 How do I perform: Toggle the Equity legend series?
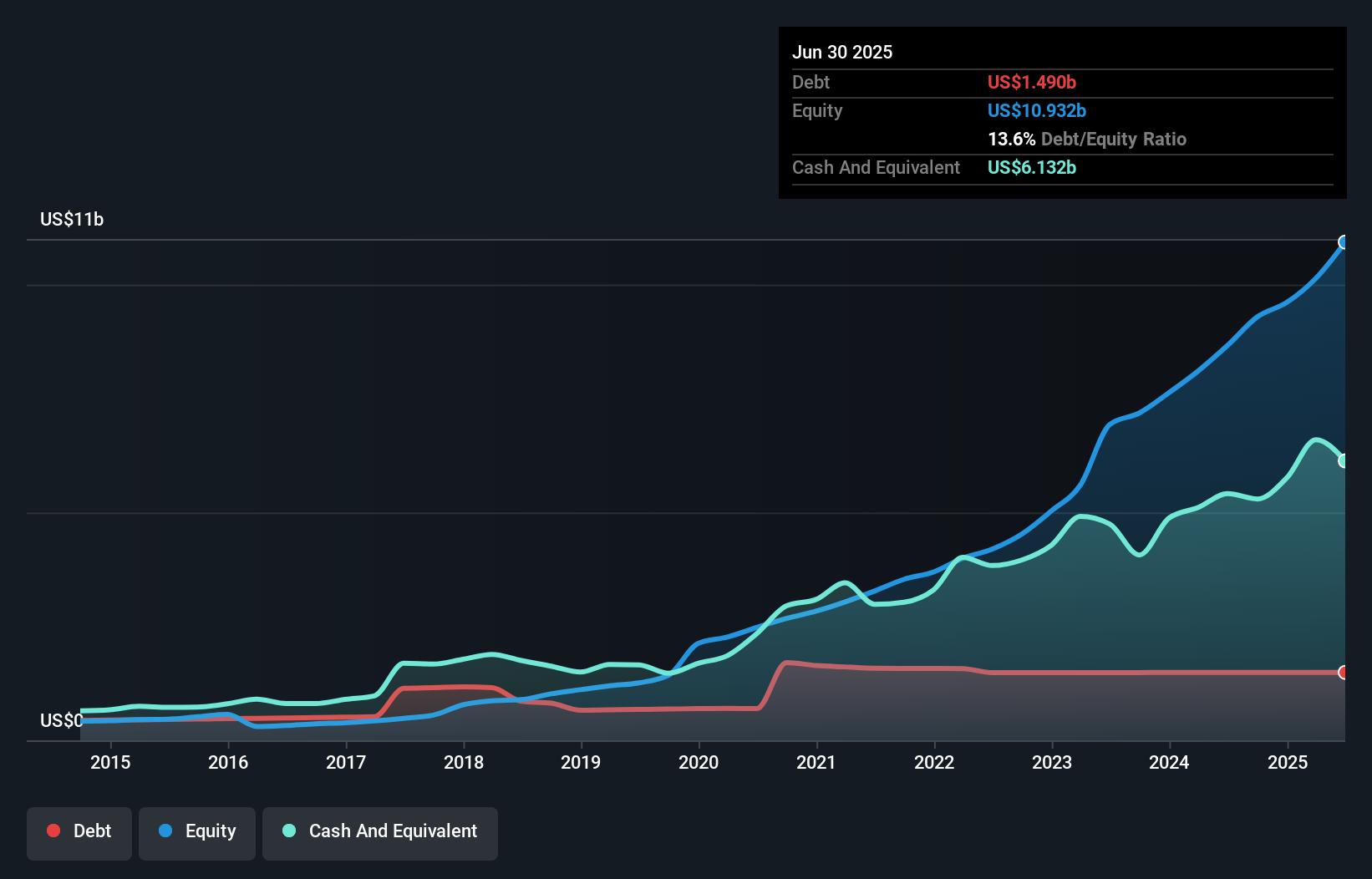pyautogui.click(x=197, y=831)
